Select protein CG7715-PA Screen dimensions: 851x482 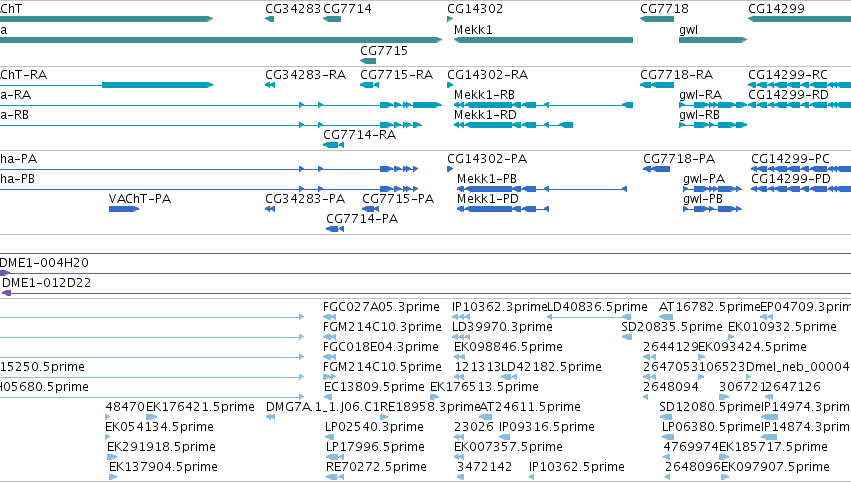click(398, 199)
